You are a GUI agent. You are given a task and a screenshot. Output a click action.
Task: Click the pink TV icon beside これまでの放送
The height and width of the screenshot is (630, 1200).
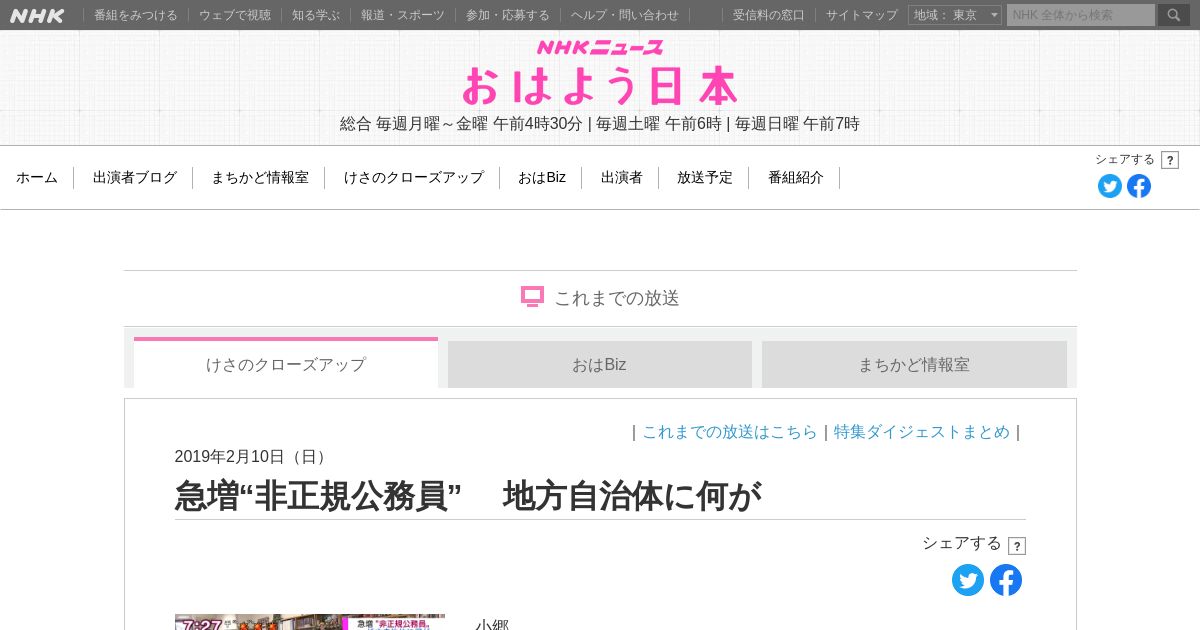pos(532,297)
